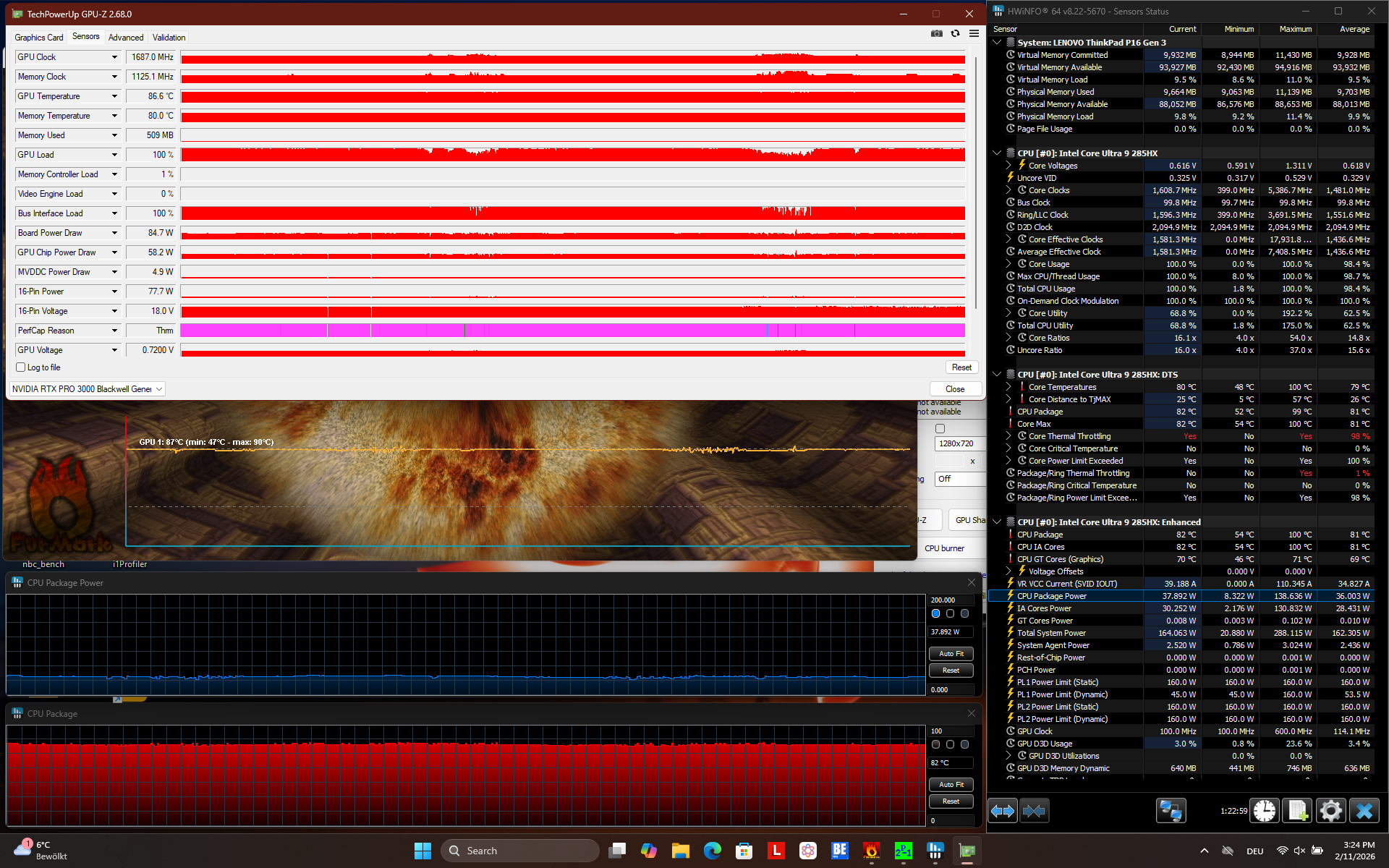Click HWiNFO start logging sheet icon
Screen dimensions: 1389x868
pos(1296,811)
